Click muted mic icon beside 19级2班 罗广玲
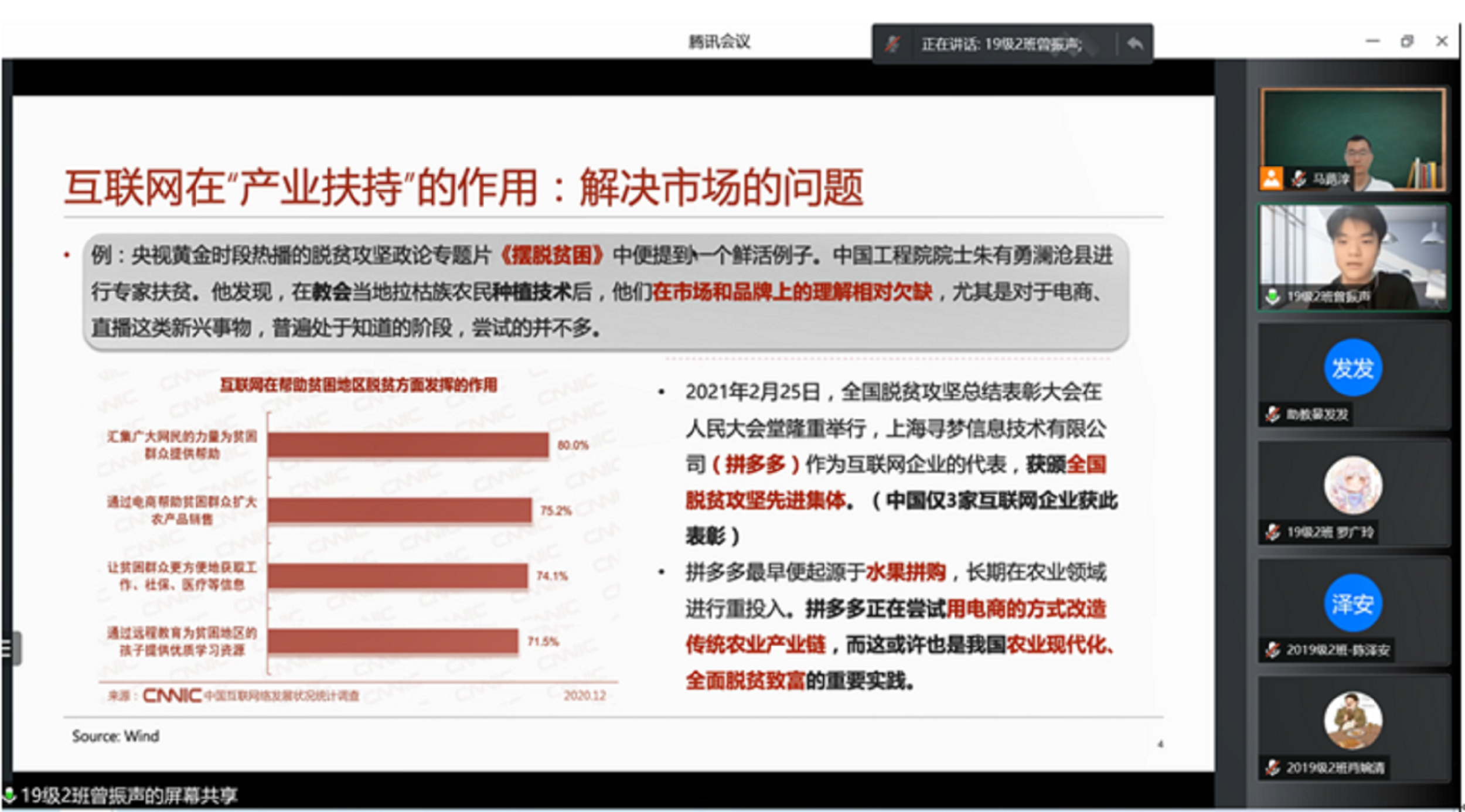The height and width of the screenshot is (812, 1465). [x=1272, y=533]
